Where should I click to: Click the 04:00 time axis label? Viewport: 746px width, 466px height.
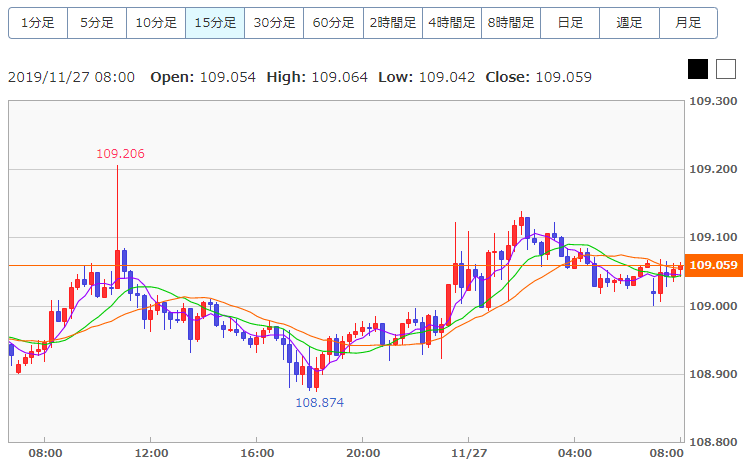tap(575, 453)
